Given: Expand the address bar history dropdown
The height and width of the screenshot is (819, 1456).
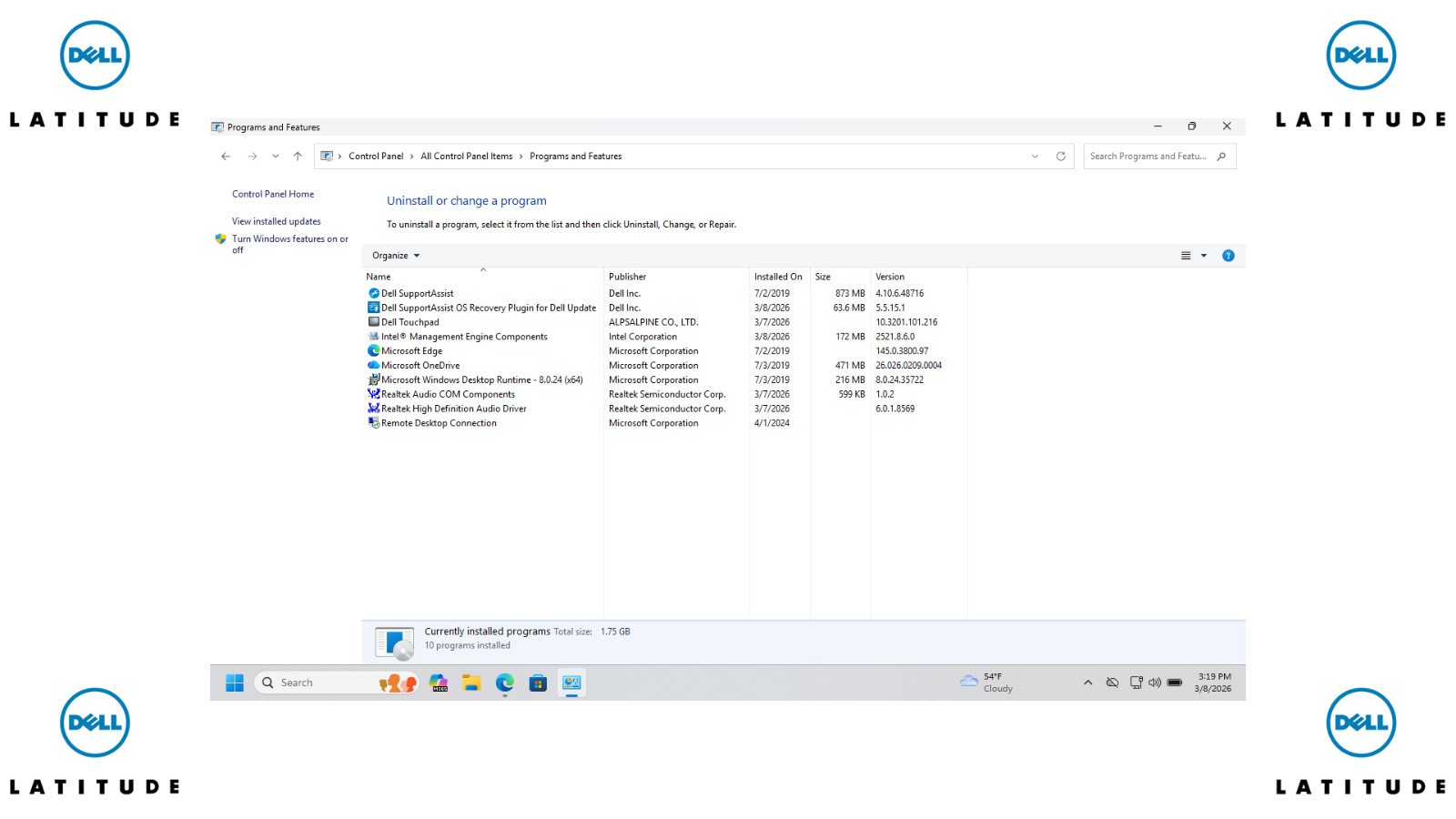Looking at the screenshot, I should tap(1035, 157).
